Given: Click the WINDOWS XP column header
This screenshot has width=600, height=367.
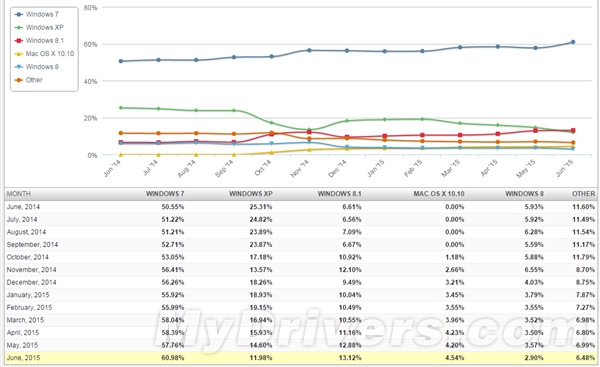Looking at the screenshot, I should point(251,194).
